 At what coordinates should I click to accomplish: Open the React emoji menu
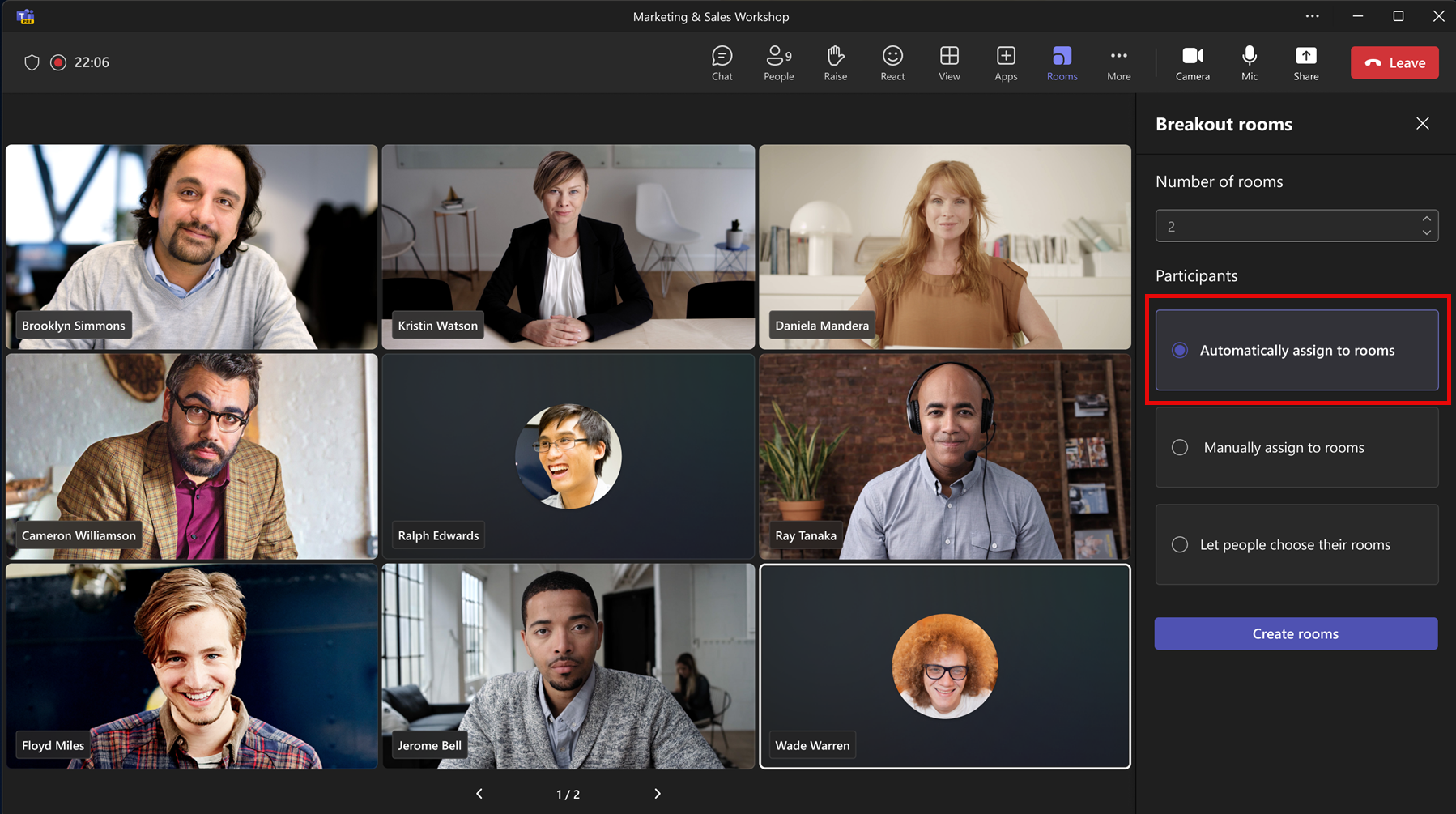(892, 63)
